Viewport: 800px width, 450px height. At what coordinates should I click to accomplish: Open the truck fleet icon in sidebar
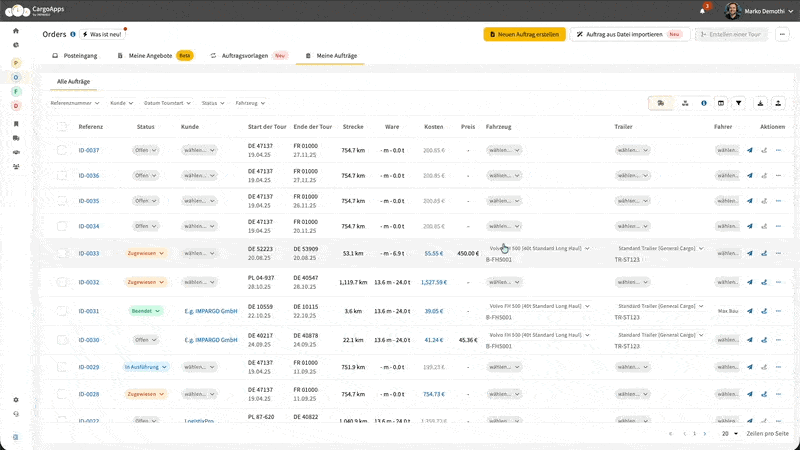coord(16,138)
